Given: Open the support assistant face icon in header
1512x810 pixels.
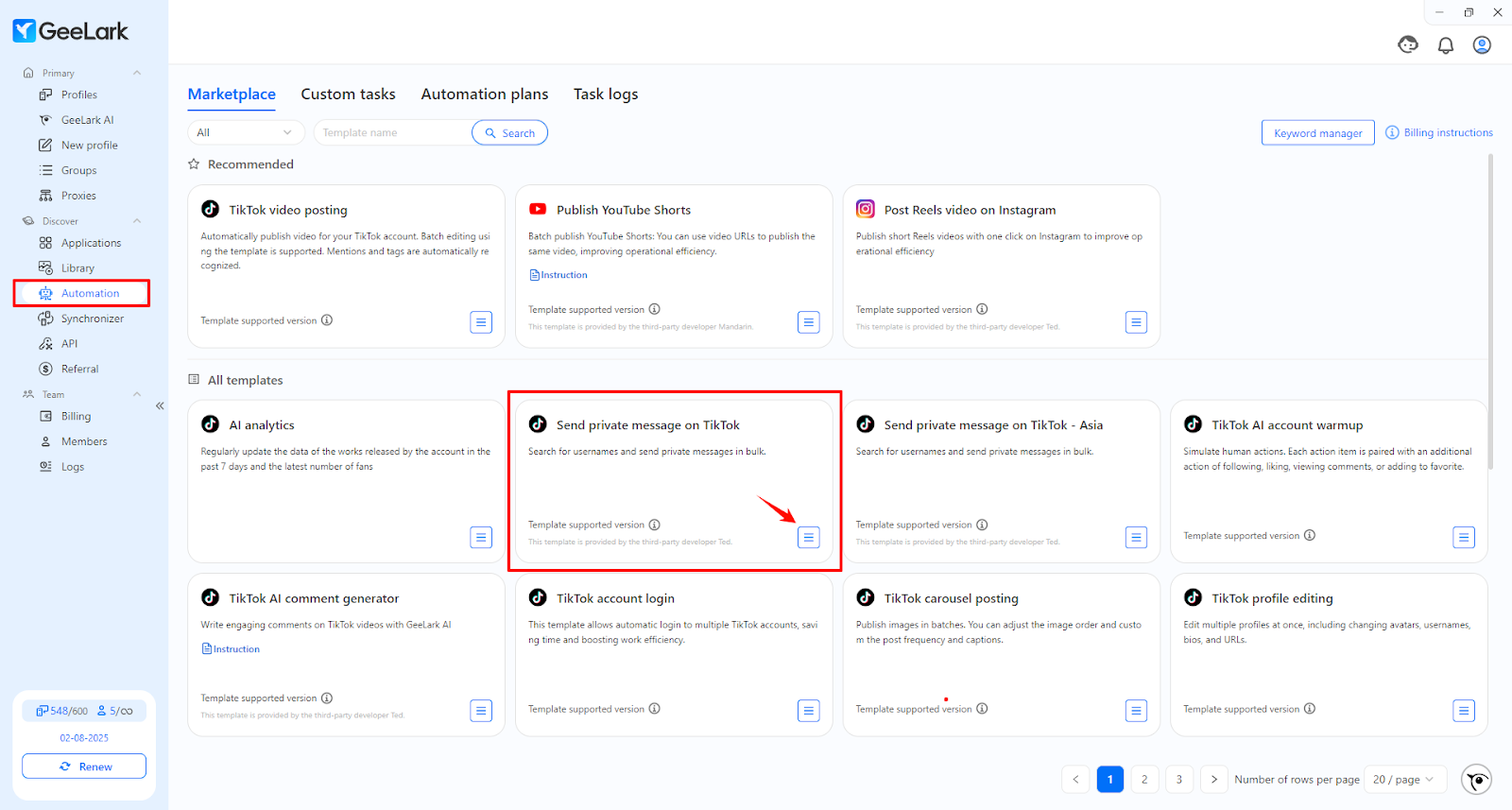Looking at the screenshot, I should (x=1408, y=44).
